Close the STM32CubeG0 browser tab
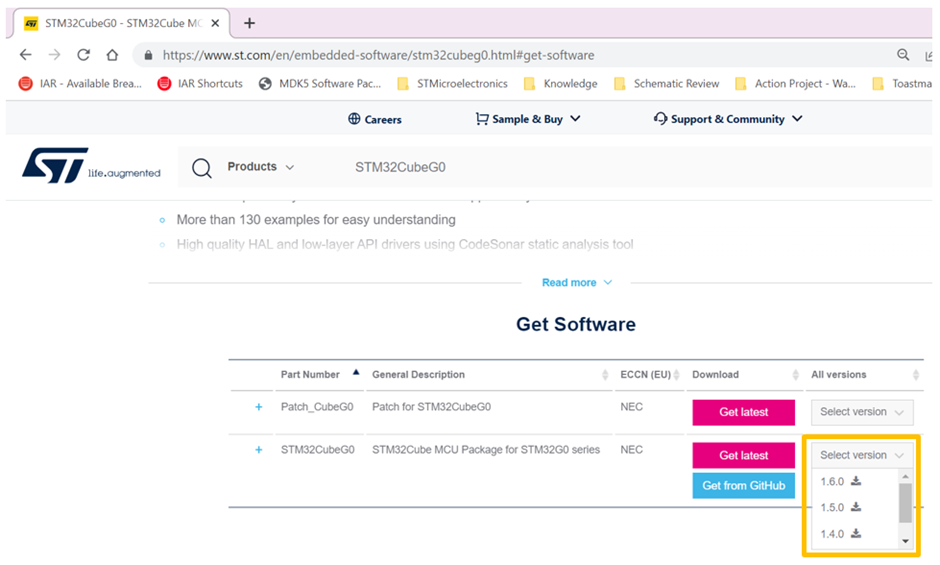The height and width of the screenshot is (565, 940). (215, 23)
